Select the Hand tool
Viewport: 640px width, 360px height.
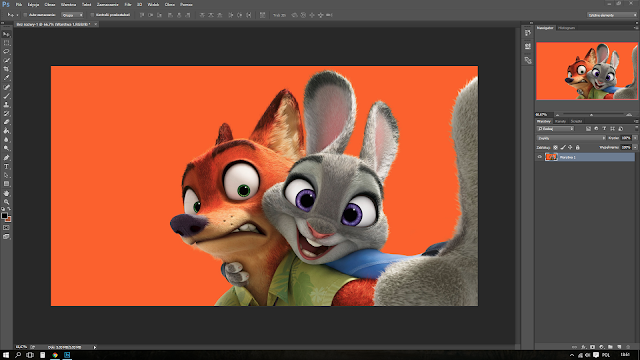click(x=6, y=193)
